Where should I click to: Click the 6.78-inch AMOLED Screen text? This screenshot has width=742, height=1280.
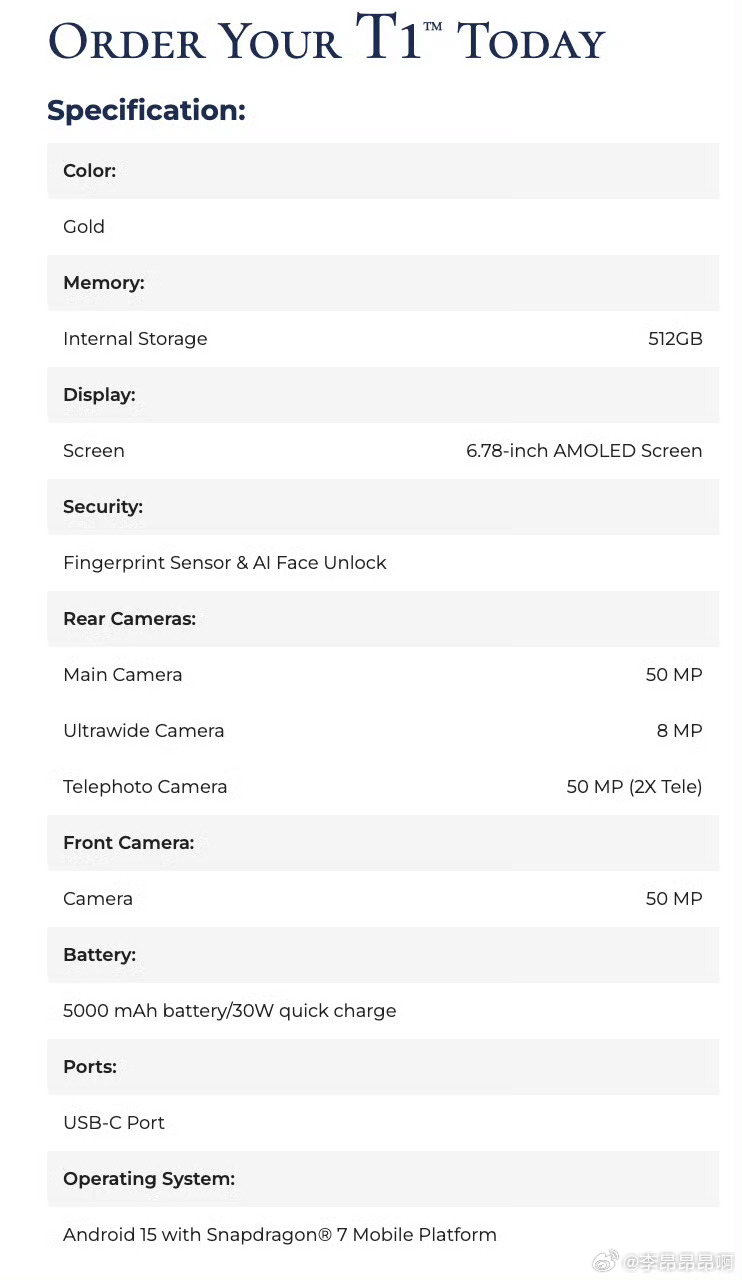tap(584, 451)
